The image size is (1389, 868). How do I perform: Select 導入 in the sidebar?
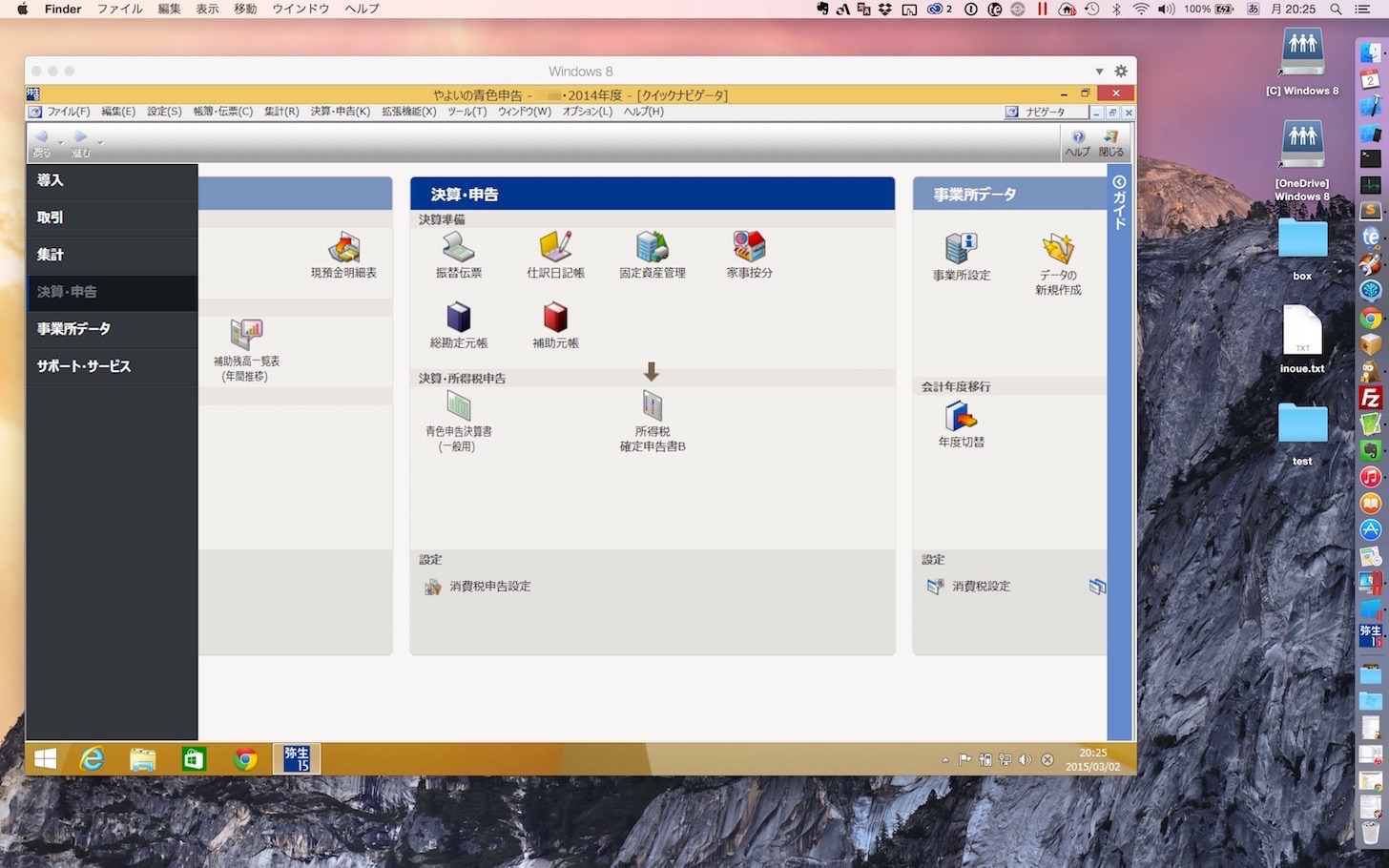(112, 180)
